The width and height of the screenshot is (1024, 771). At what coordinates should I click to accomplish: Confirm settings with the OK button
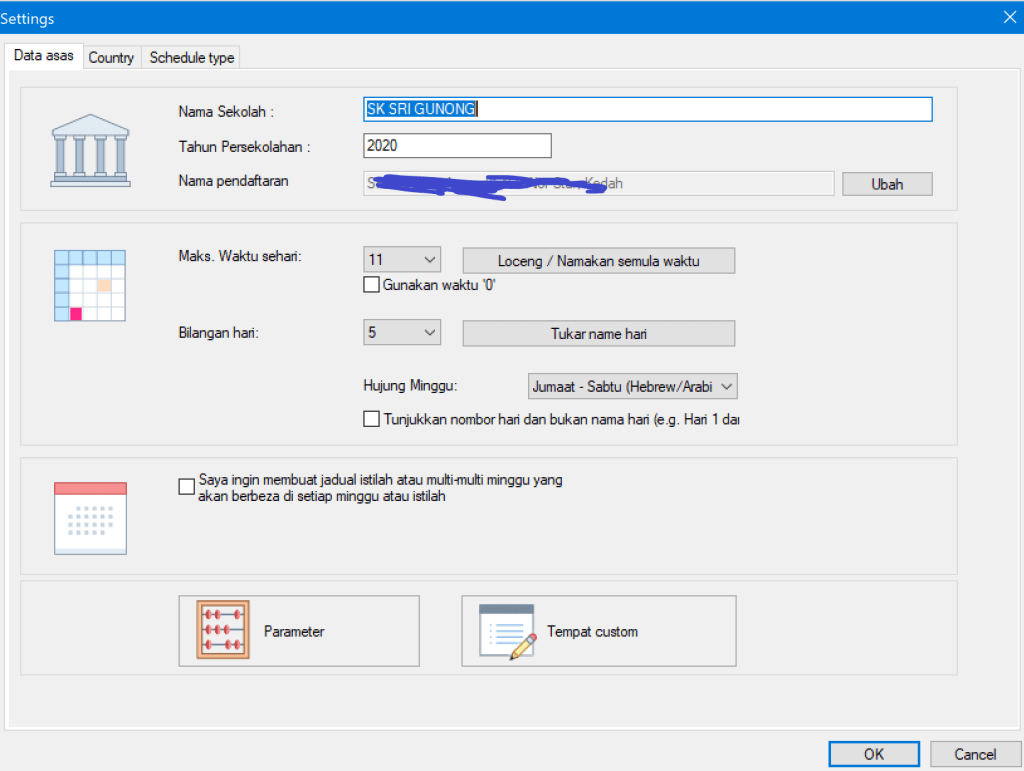(x=873, y=754)
